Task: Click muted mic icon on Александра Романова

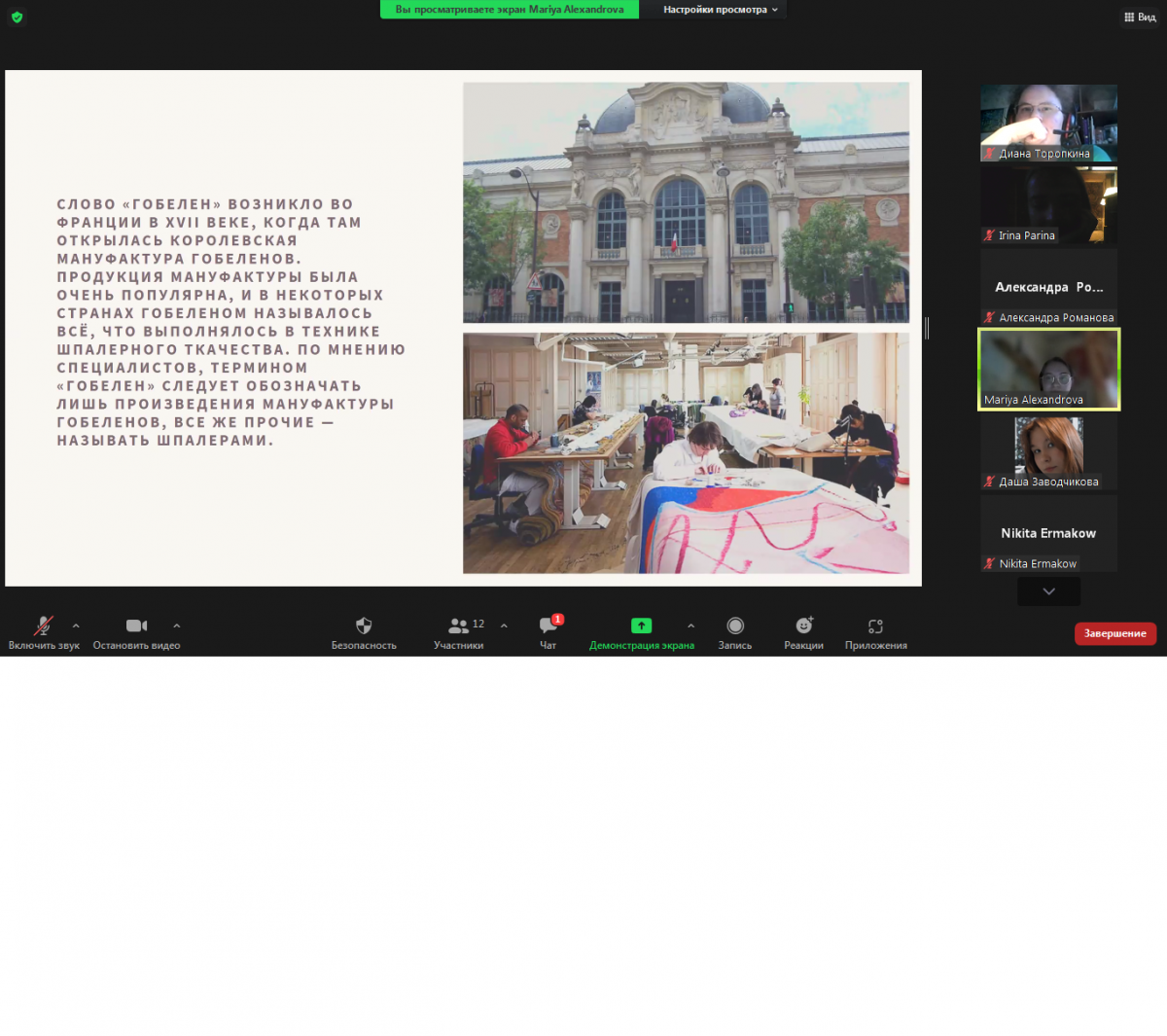Action: [989, 317]
